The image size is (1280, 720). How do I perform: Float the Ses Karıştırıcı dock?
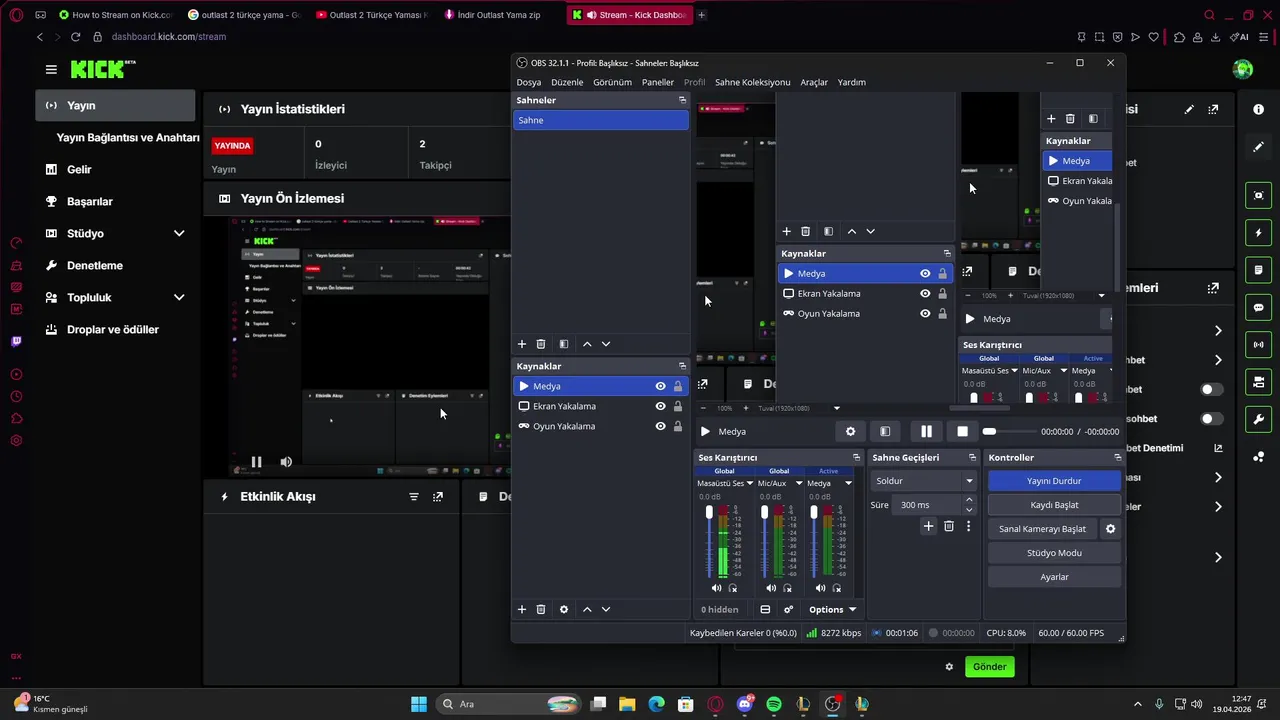click(x=856, y=458)
